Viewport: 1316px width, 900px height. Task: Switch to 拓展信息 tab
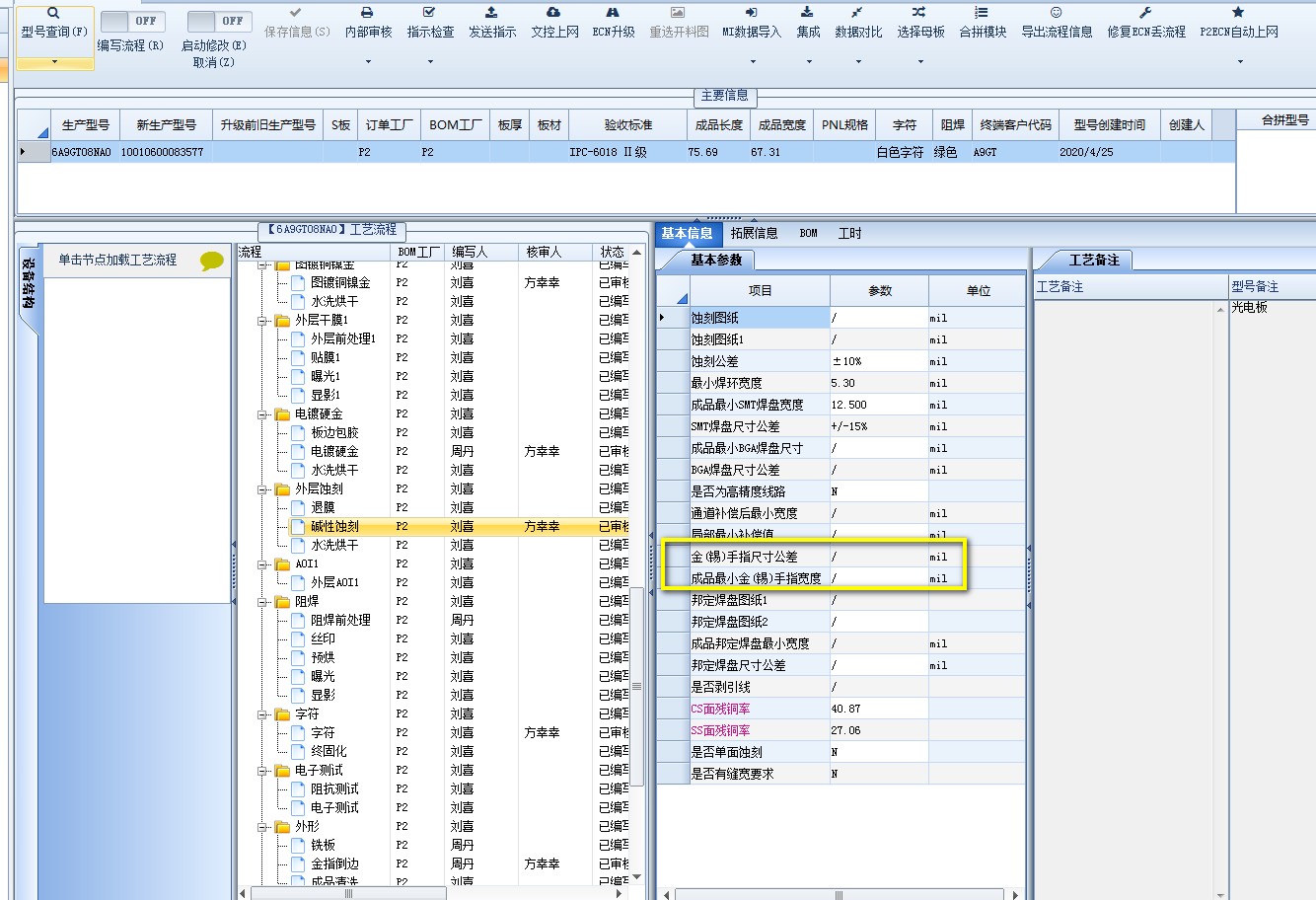tap(754, 234)
